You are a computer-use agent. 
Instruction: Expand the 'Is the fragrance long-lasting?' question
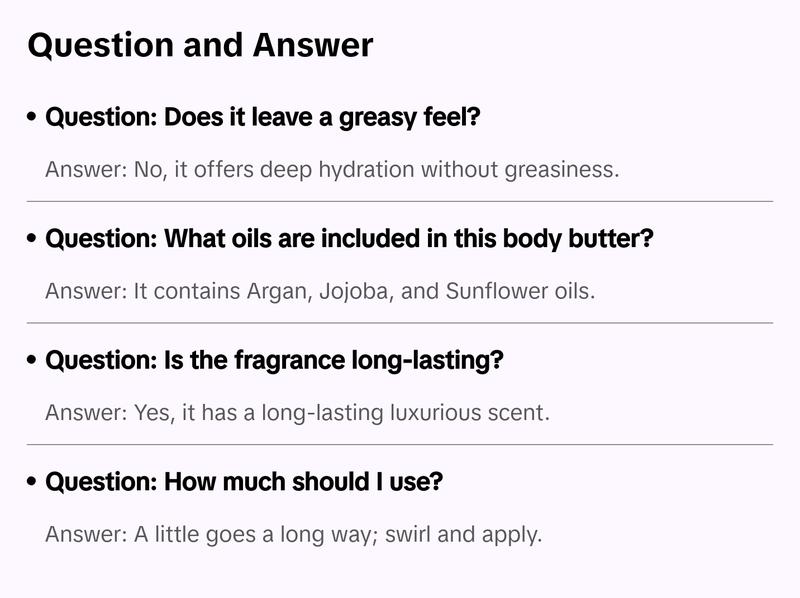274,361
